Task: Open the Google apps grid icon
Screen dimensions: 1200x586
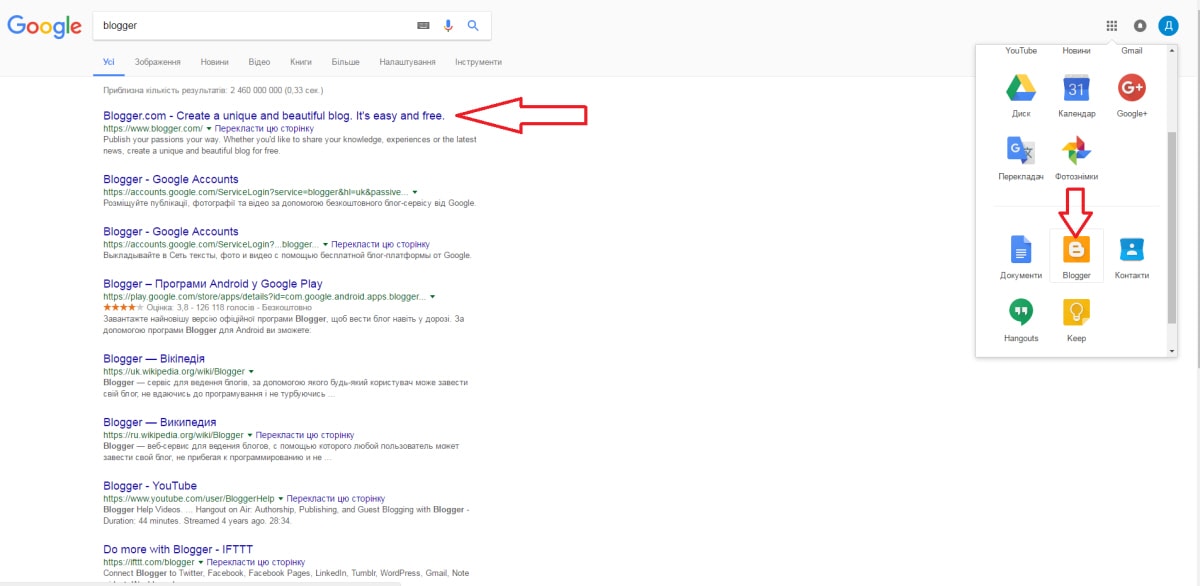Action: 1112,26
